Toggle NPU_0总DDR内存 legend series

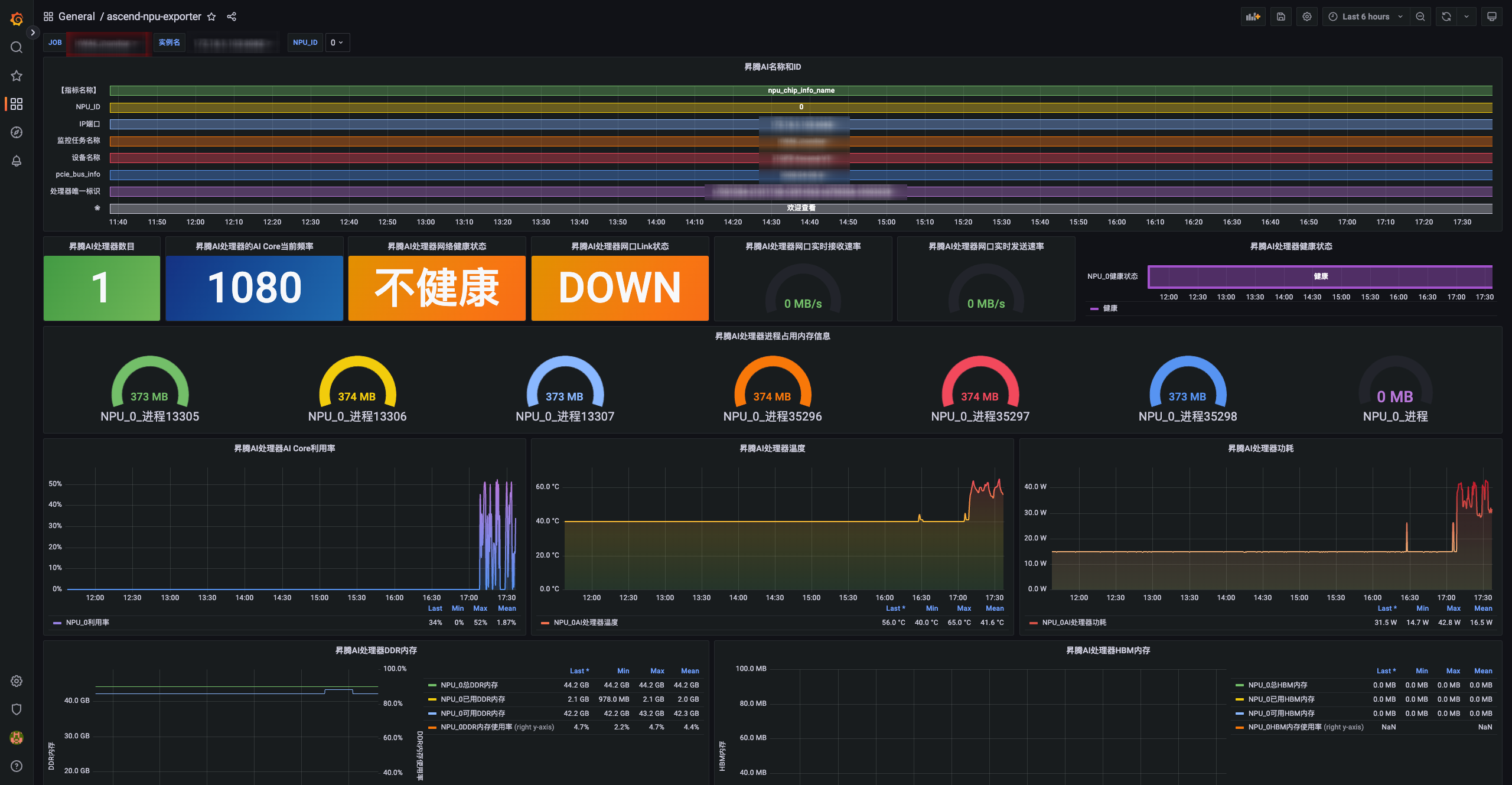point(469,685)
